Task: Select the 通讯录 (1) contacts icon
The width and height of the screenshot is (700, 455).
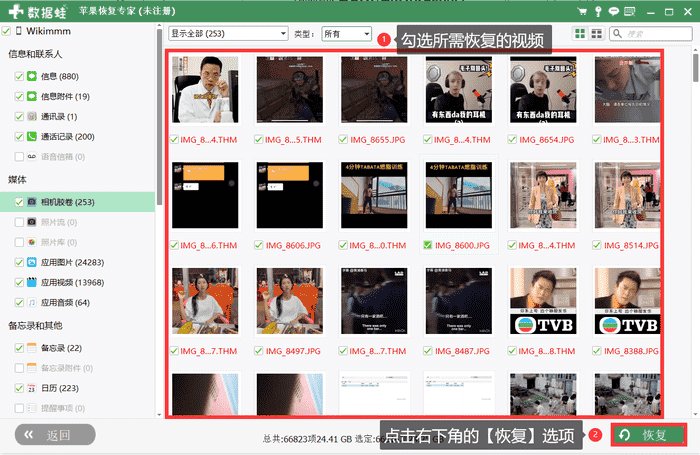Action: click(x=32, y=116)
